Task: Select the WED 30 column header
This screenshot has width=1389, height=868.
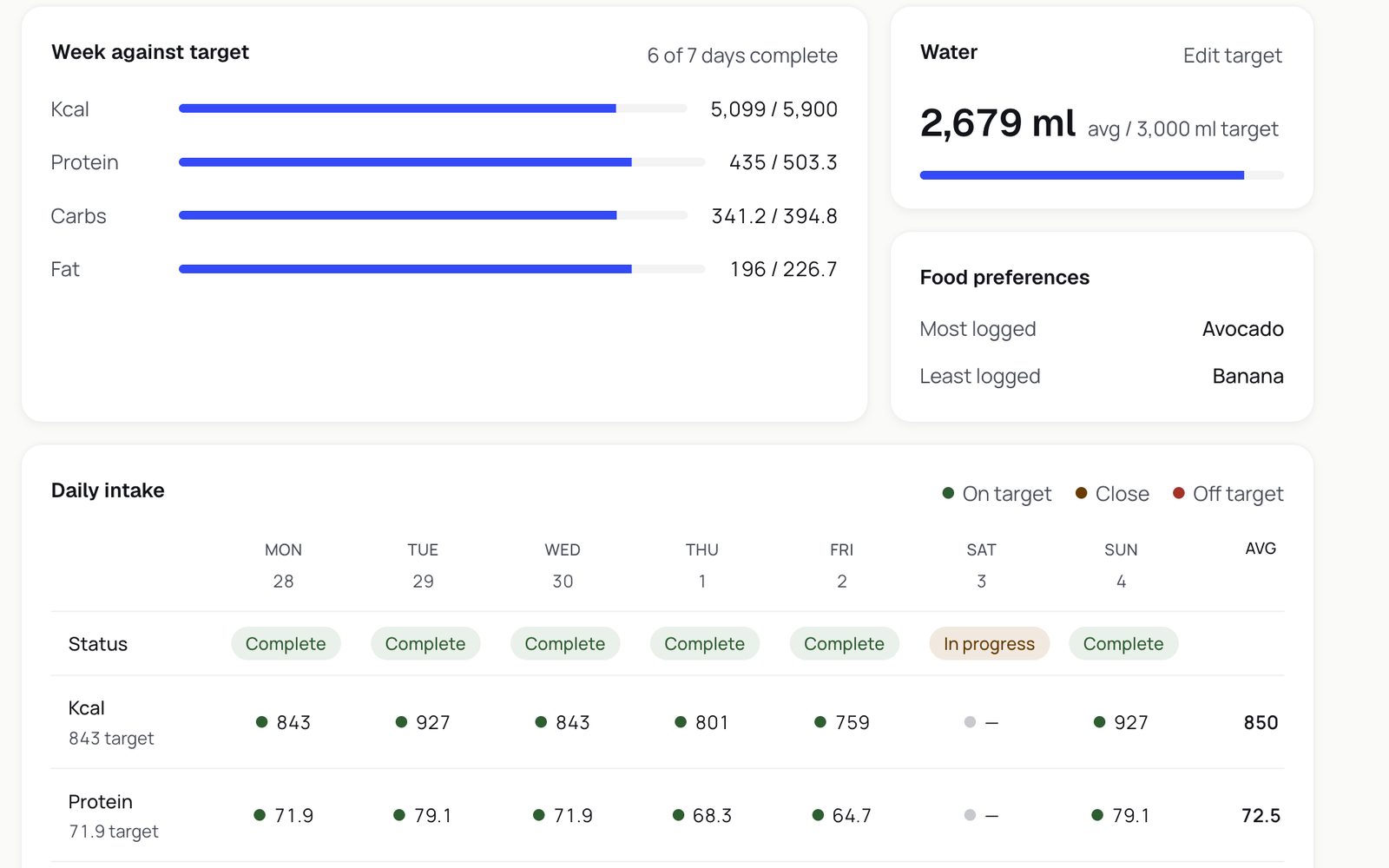Action: [563, 565]
